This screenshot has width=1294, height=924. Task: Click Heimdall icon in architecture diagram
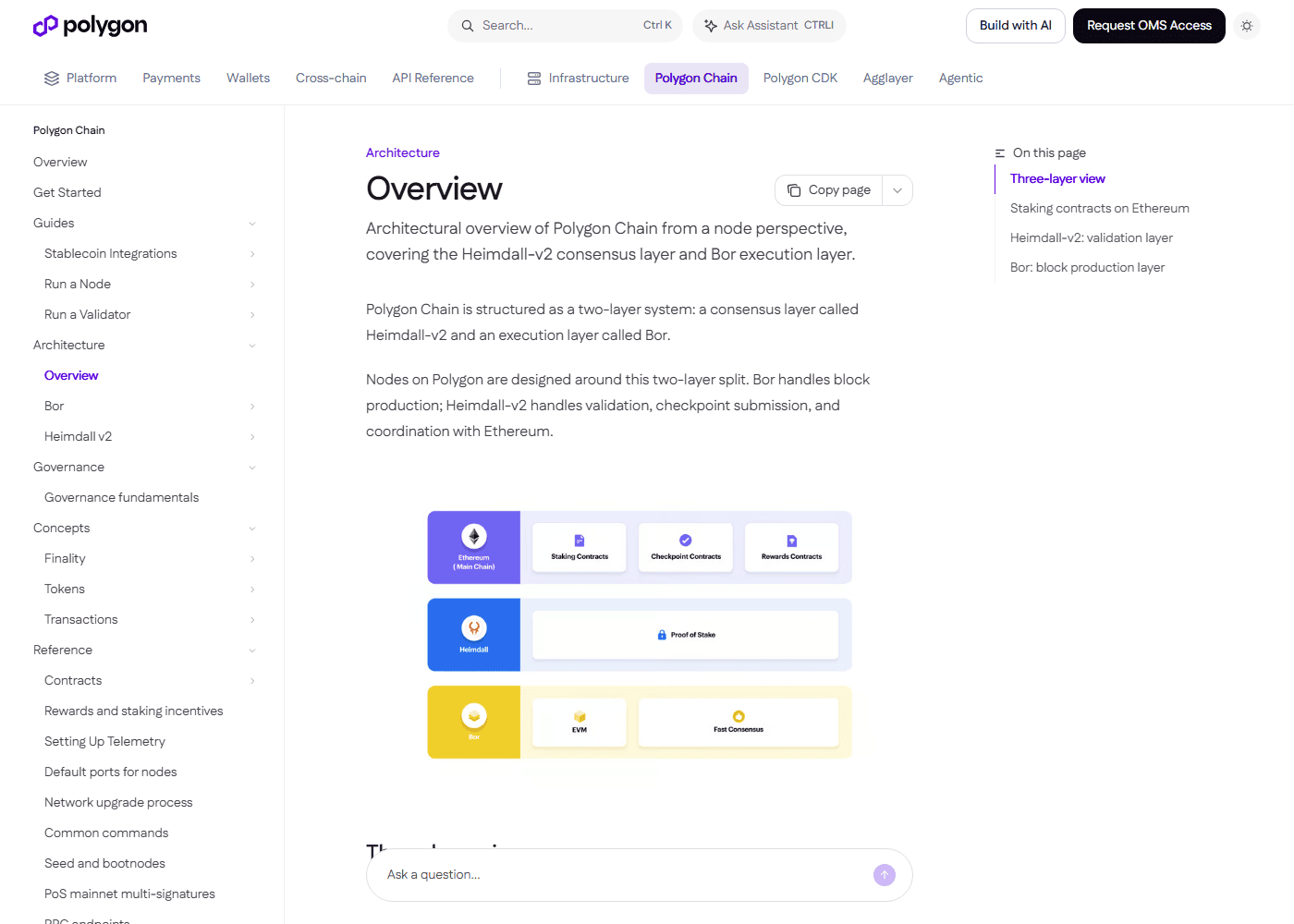tap(474, 628)
